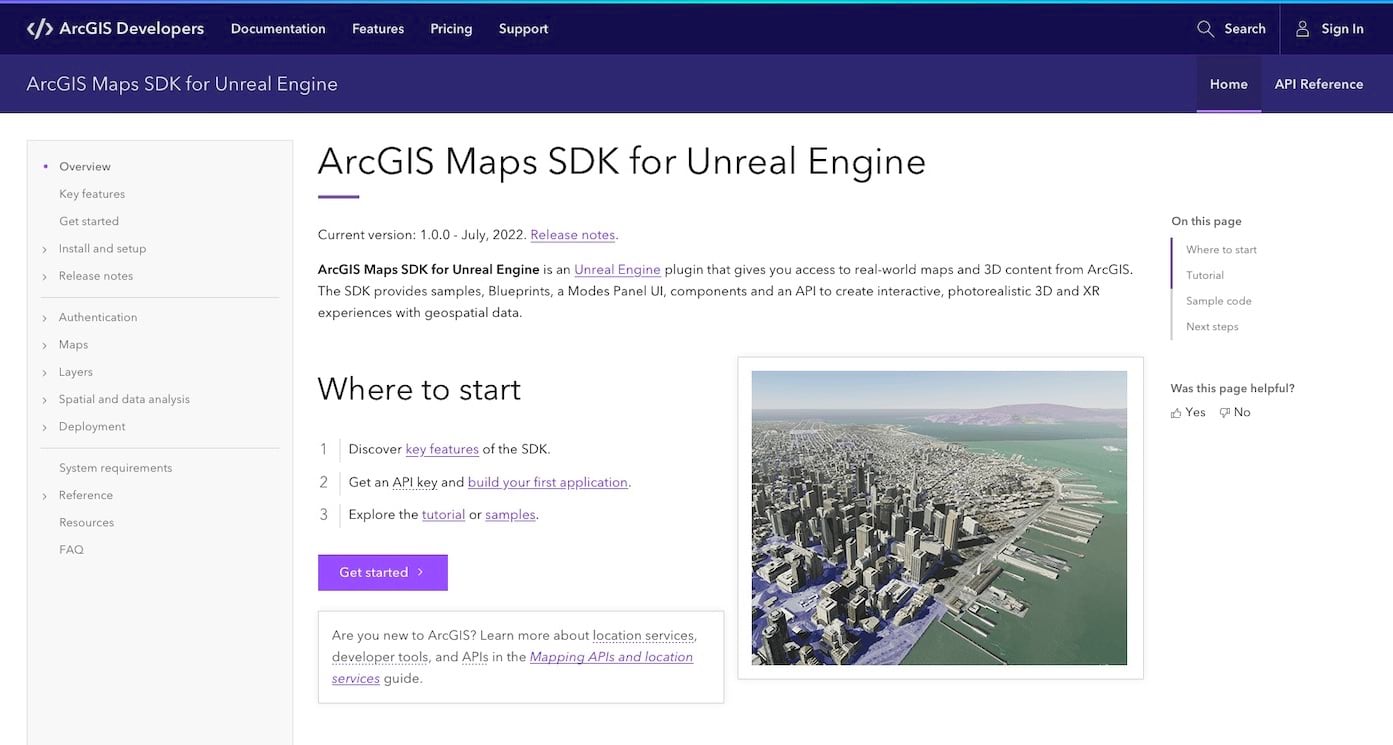Open the samples link
The image size is (1393, 745).
pyautogui.click(x=510, y=515)
